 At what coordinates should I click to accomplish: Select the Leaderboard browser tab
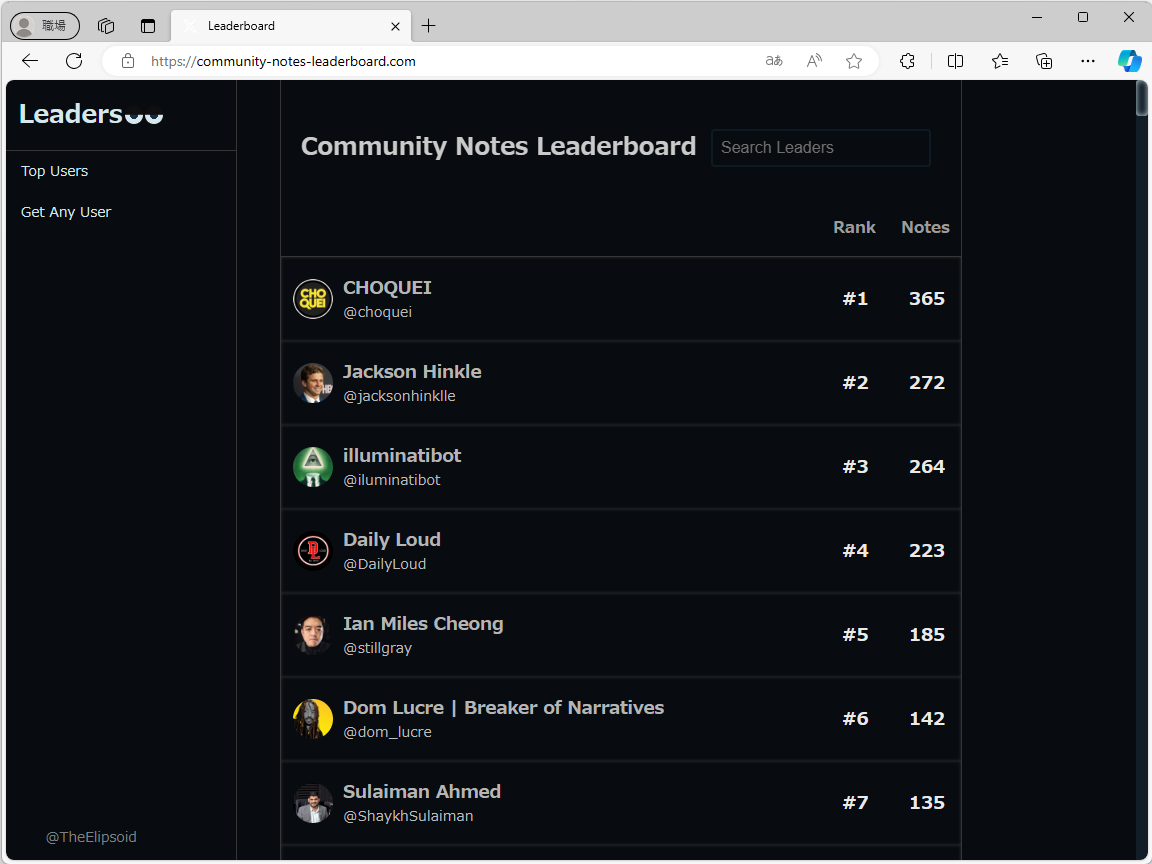(x=291, y=26)
